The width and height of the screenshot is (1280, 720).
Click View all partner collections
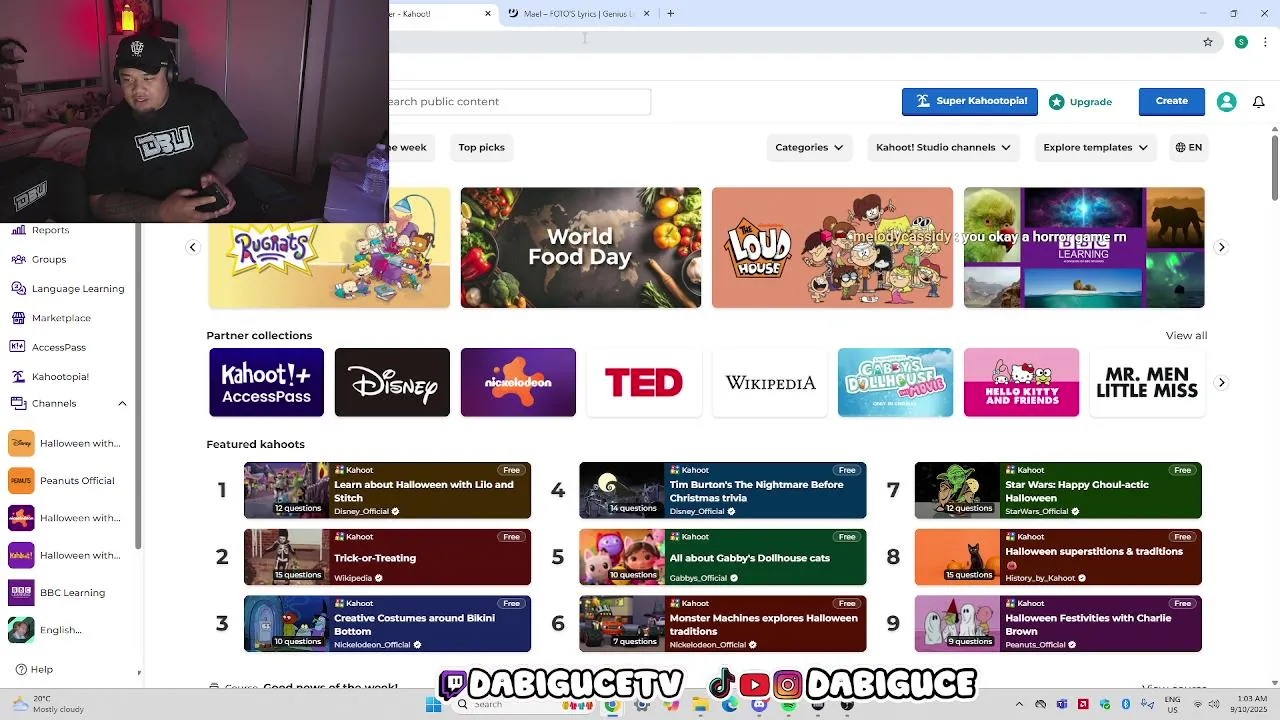point(1186,336)
